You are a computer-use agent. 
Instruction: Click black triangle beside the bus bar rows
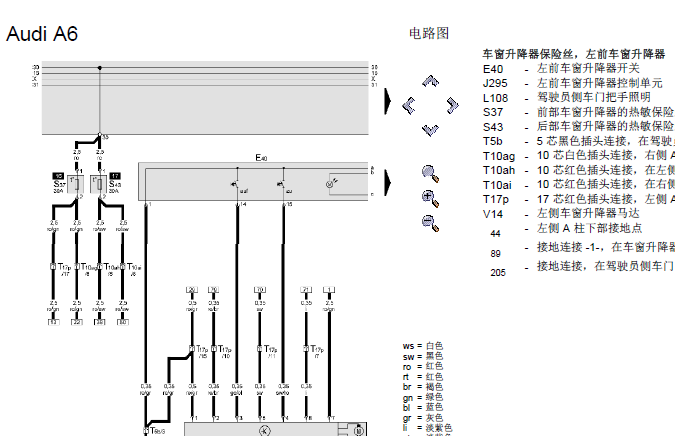coord(387,101)
